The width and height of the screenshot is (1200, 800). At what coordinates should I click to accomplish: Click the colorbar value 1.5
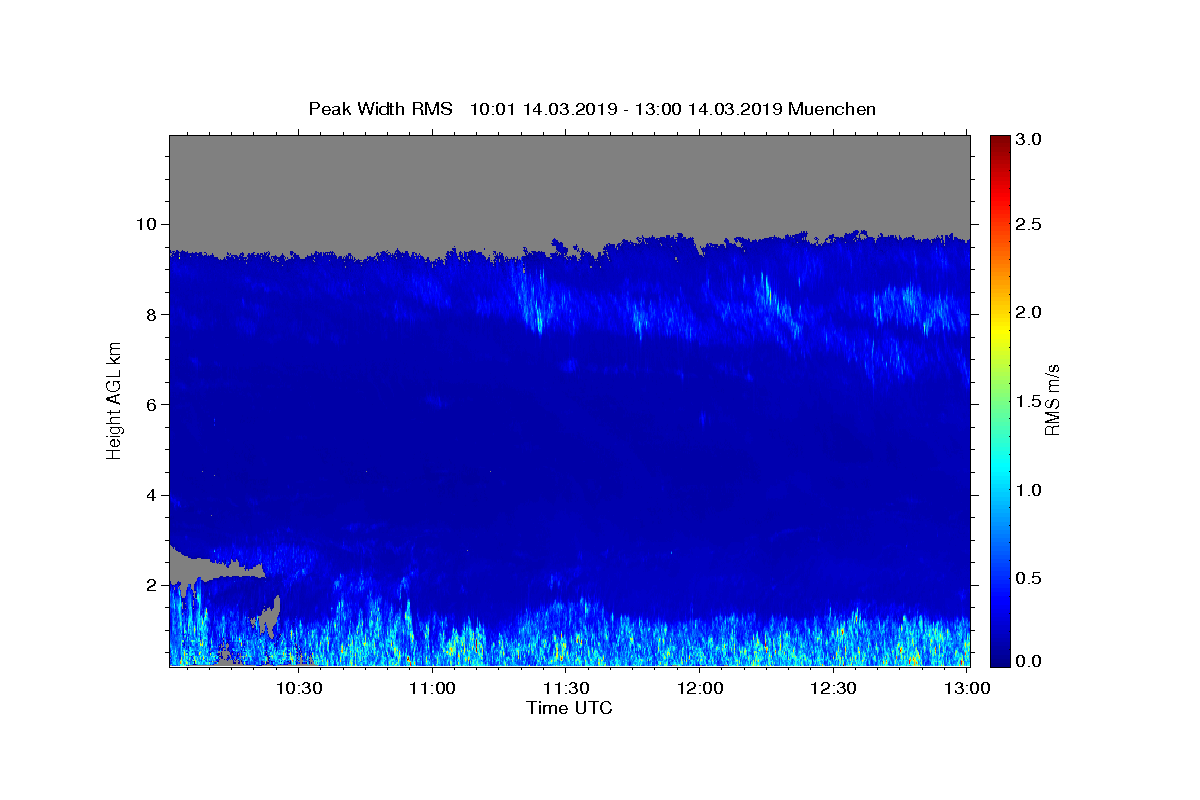[x=1029, y=401]
